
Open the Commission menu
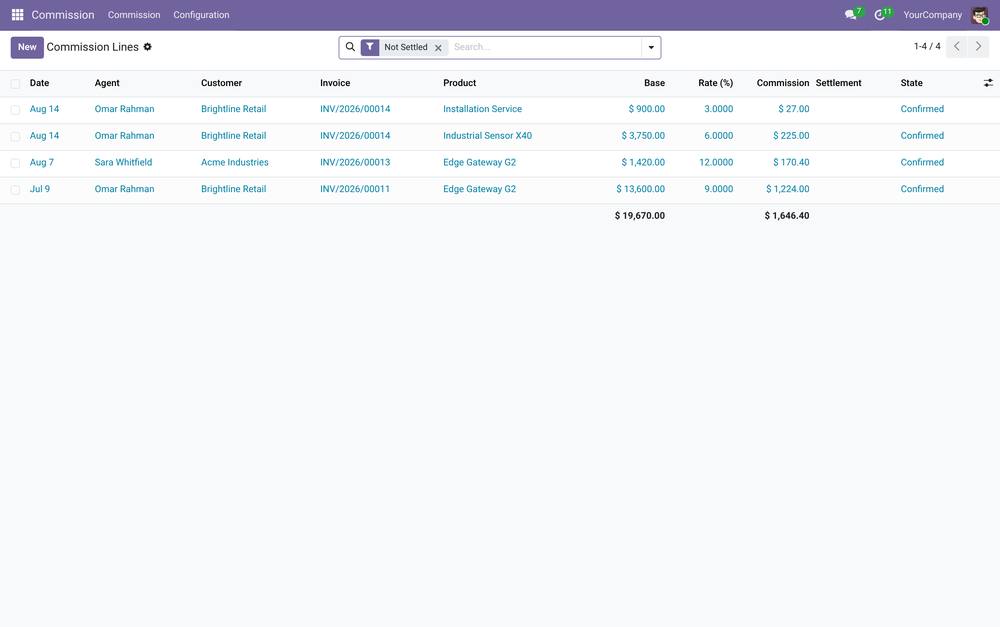click(134, 15)
